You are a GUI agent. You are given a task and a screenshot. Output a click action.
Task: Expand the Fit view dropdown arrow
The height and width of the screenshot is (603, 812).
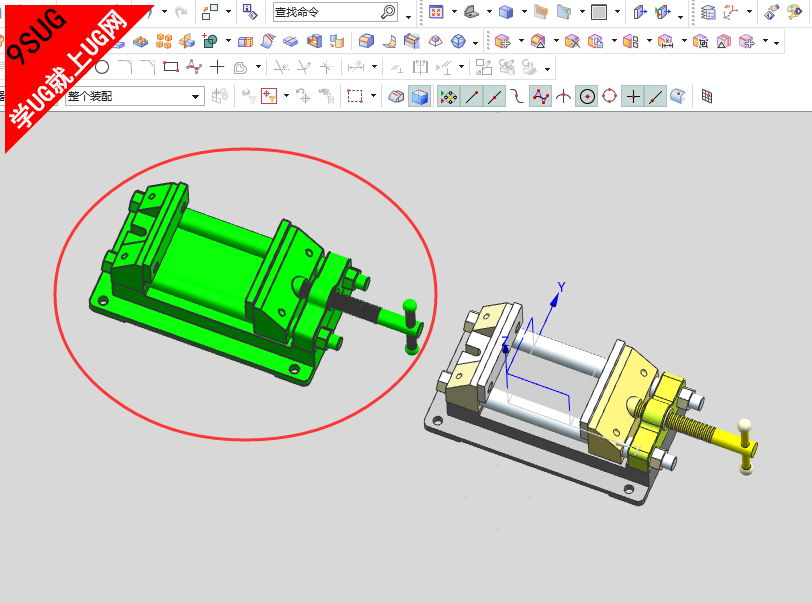tap(454, 12)
